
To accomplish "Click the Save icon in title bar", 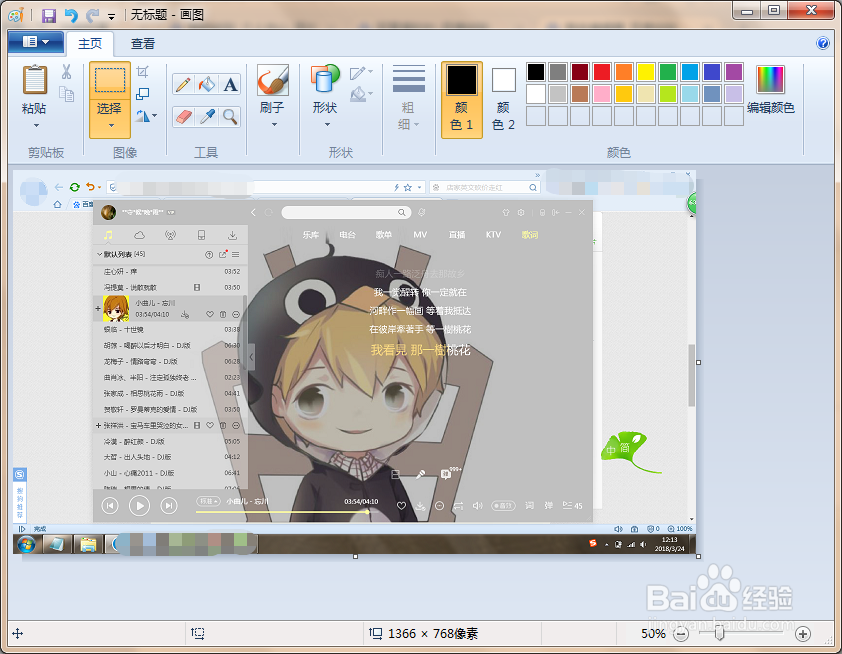I will coord(49,15).
